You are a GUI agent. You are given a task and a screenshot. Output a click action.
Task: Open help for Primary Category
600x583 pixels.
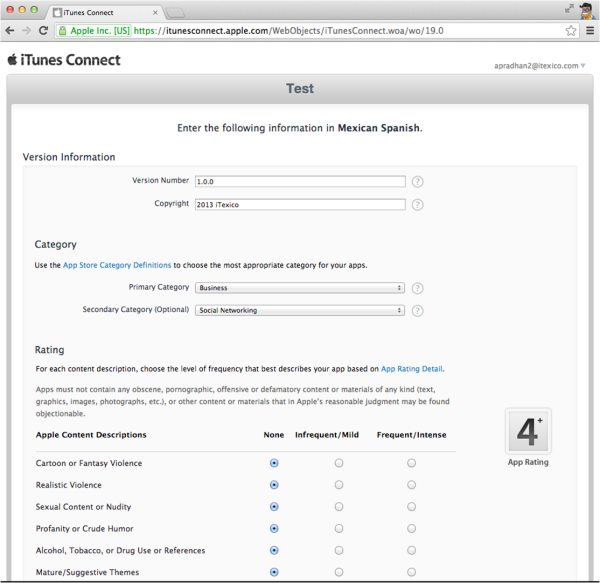[x=417, y=288]
